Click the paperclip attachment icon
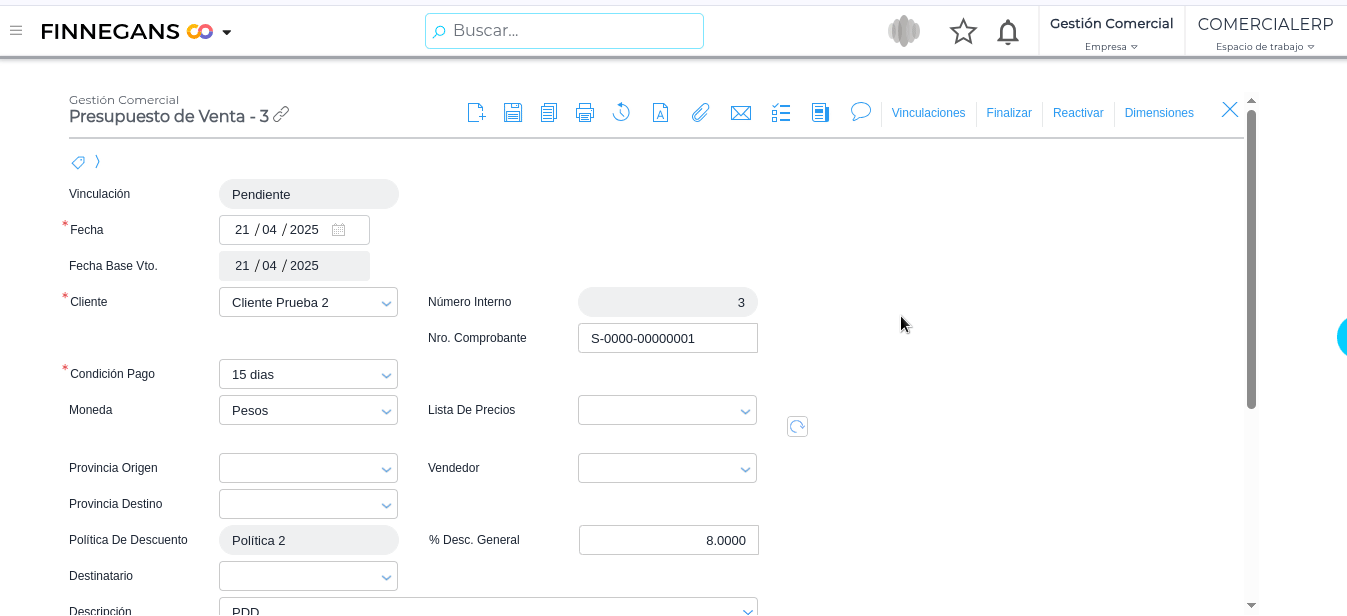Screen dimensions: 1347x616 coord(700,112)
